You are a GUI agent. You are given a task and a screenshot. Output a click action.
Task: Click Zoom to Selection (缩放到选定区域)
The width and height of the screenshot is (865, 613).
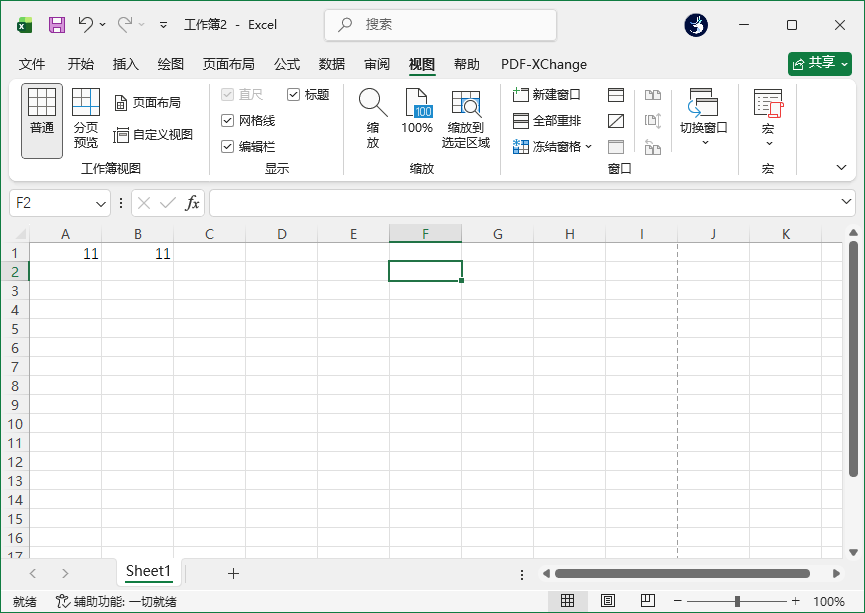pos(466,118)
